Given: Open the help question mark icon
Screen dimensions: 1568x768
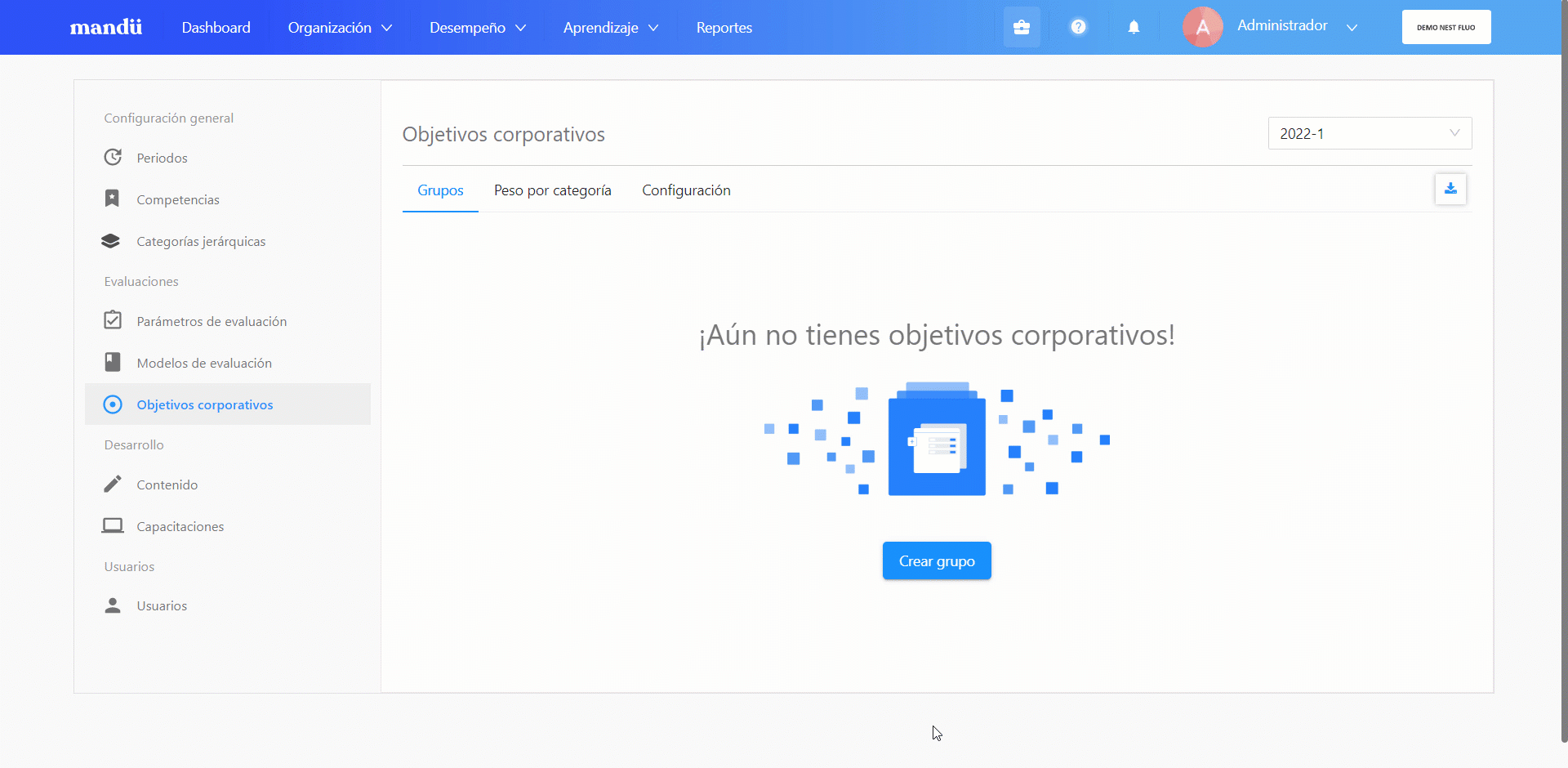Looking at the screenshot, I should (x=1078, y=27).
